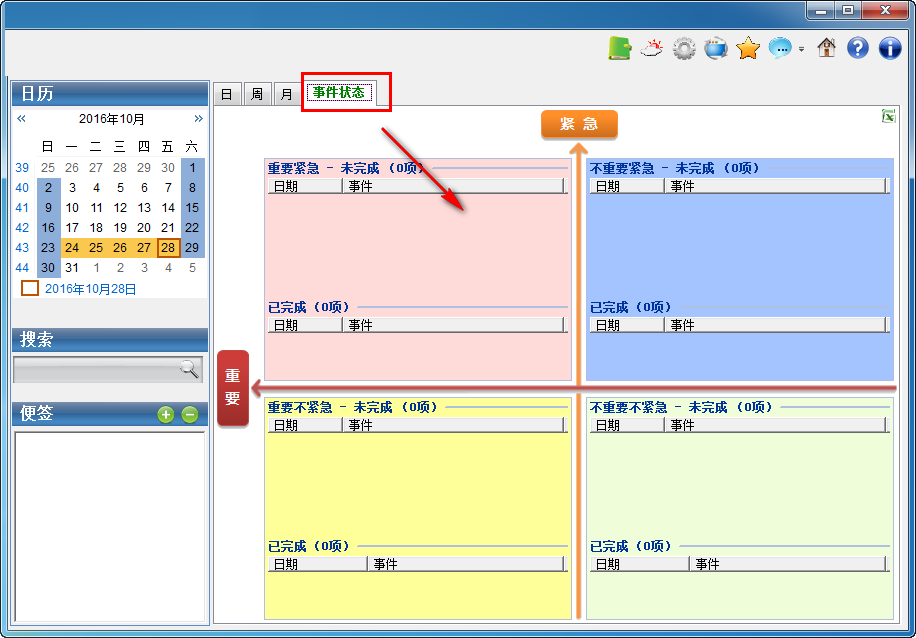
Task: Jump to today link 2016年10月28日
Action: click(91, 289)
